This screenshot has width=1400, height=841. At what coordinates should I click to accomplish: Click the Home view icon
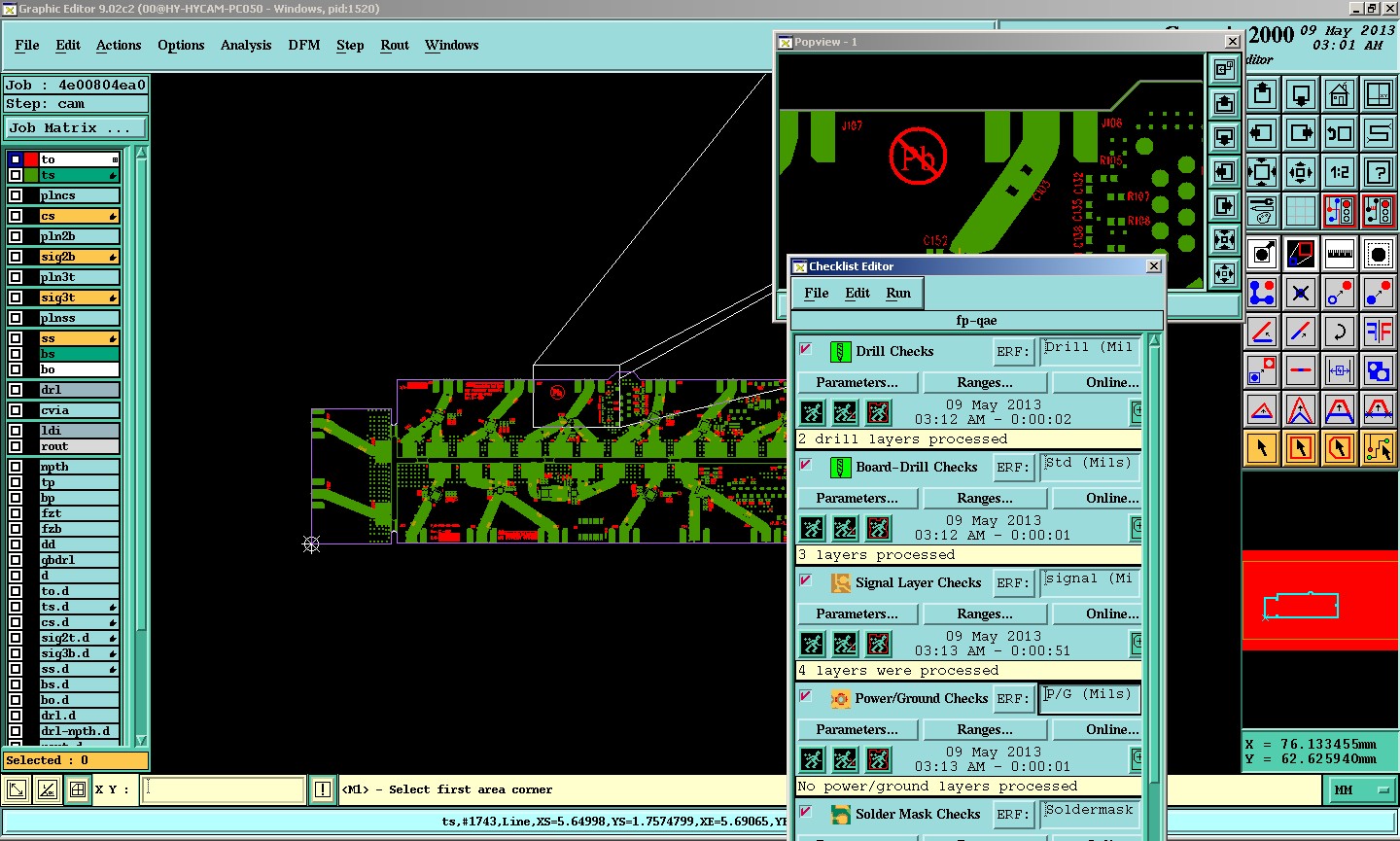point(1340,94)
